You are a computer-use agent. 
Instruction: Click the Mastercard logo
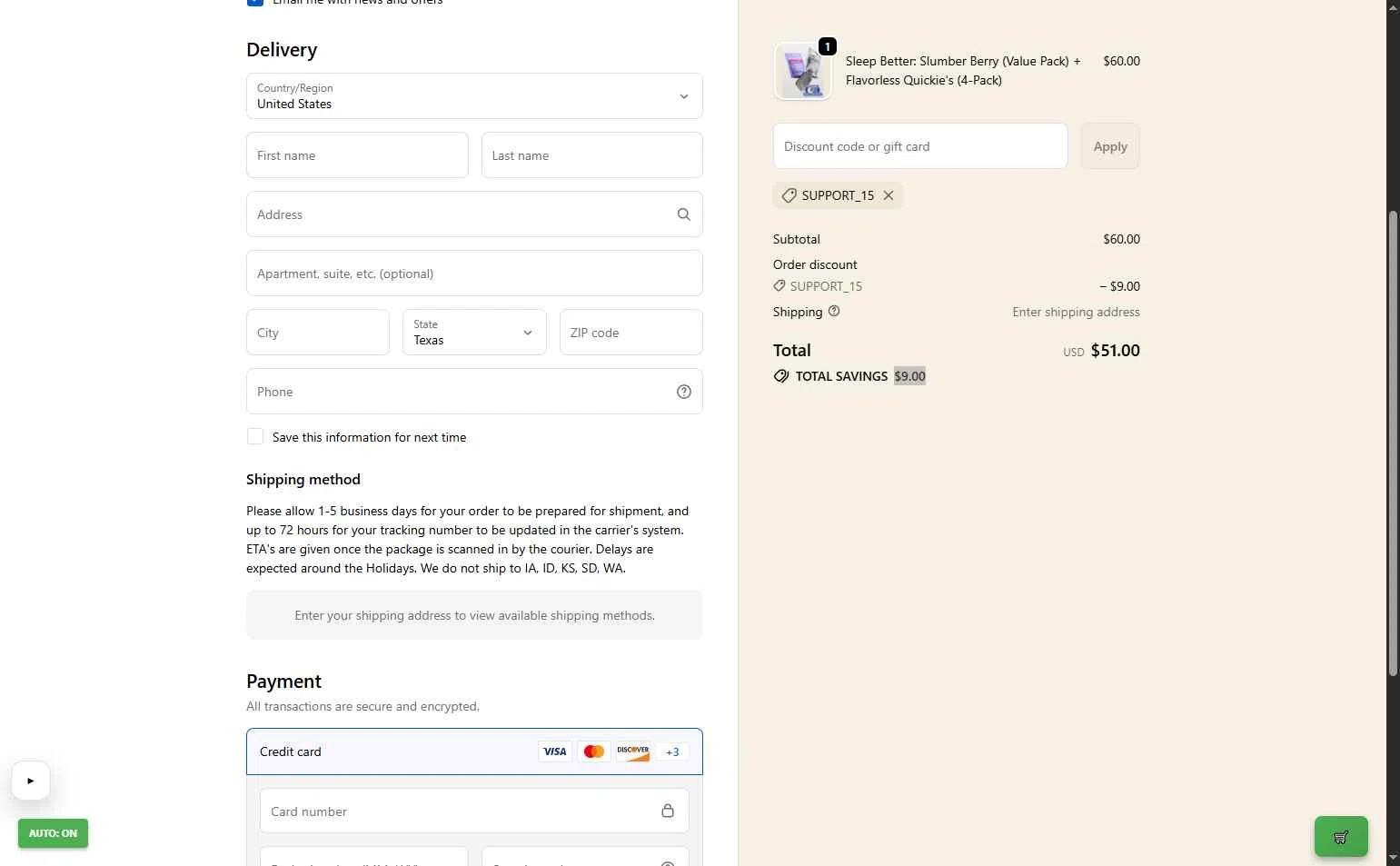pos(594,752)
